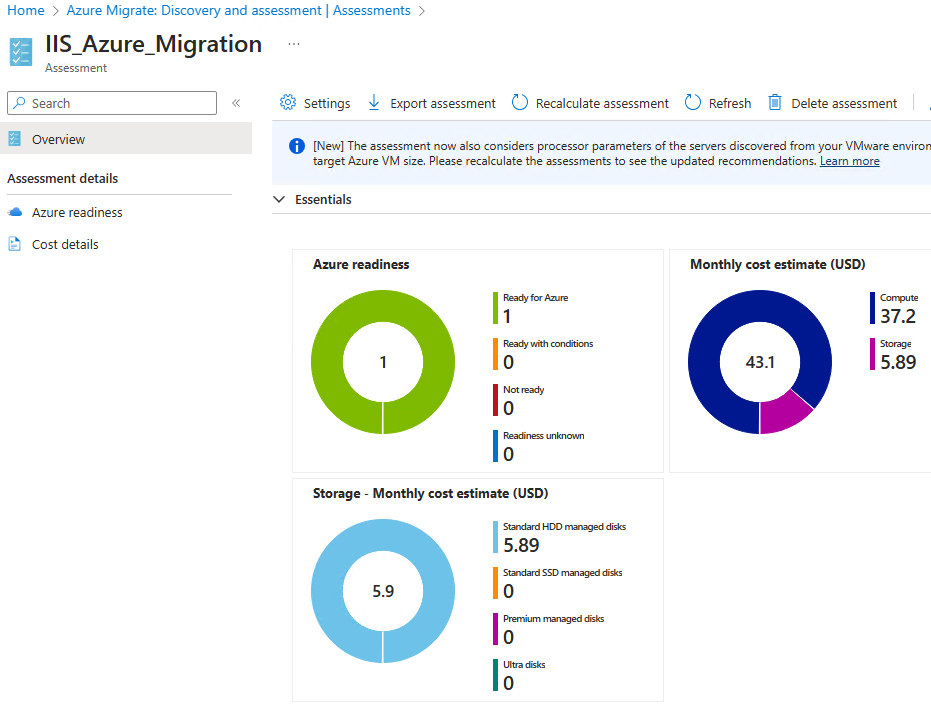The image size is (931, 708).
Task: Open the ellipsis more options beside title
Action: tap(294, 44)
